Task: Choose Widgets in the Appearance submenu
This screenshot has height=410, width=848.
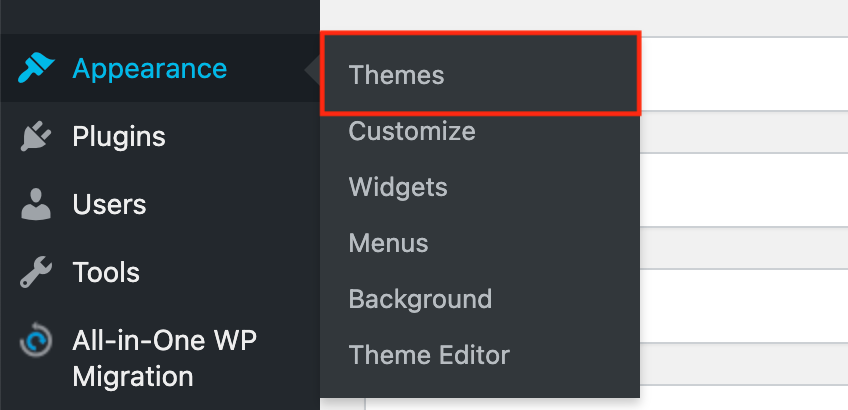Action: pos(398,187)
